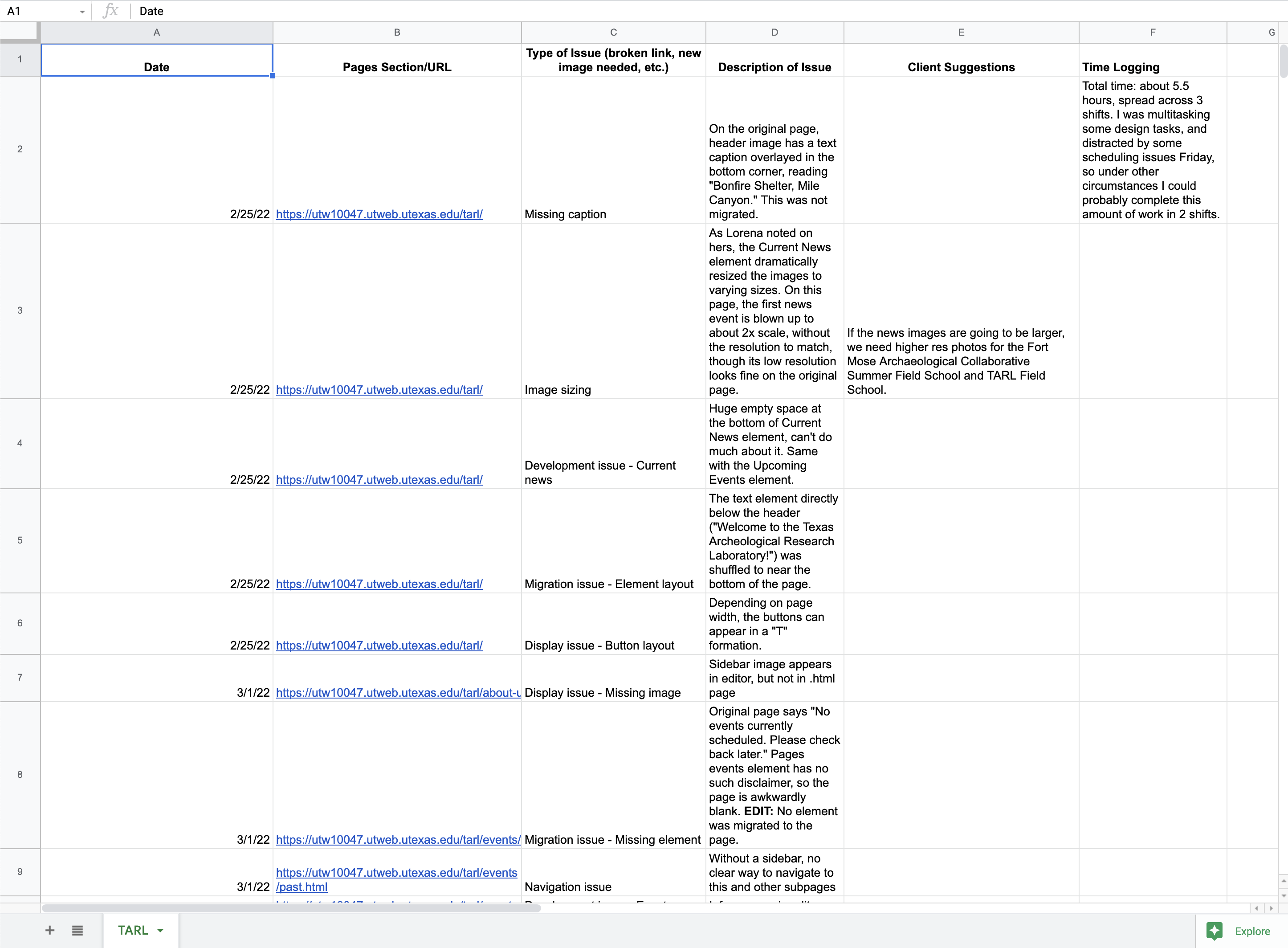Select the 'Pages Section/URL' header cell
Image resolution: width=1288 pixels, height=948 pixels.
click(x=397, y=60)
